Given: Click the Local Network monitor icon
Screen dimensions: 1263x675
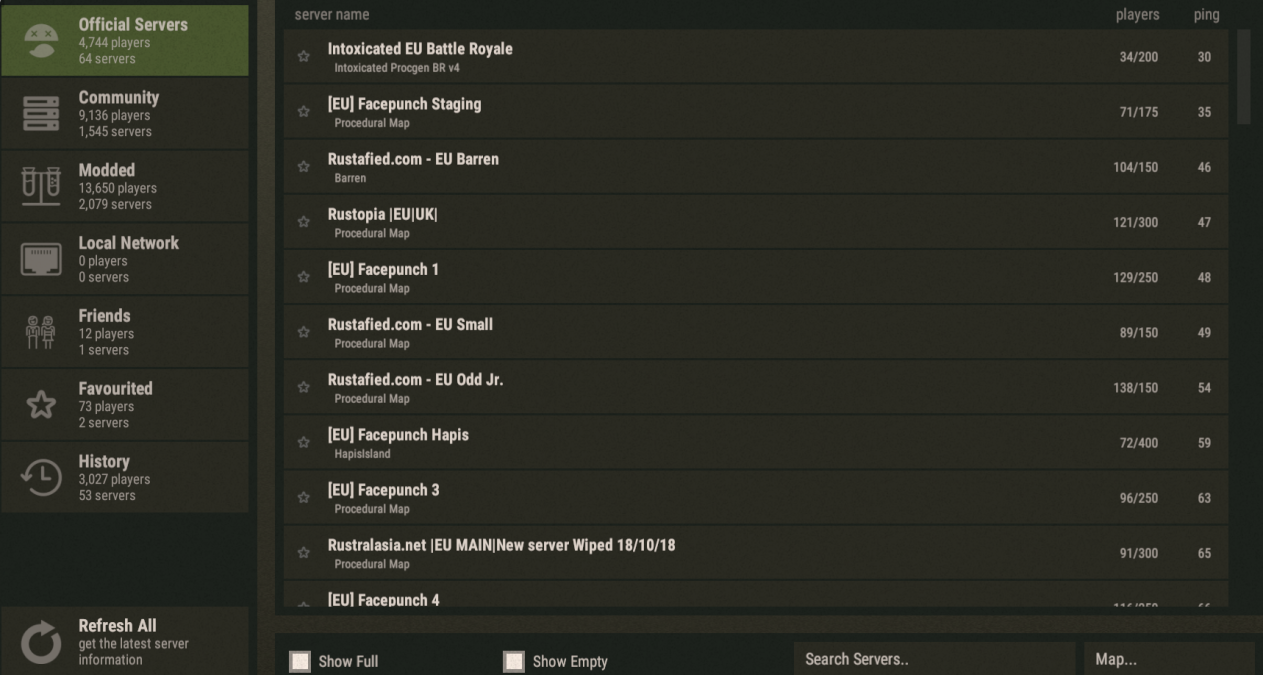Looking at the screenshot, I should (x=41, y=260).
